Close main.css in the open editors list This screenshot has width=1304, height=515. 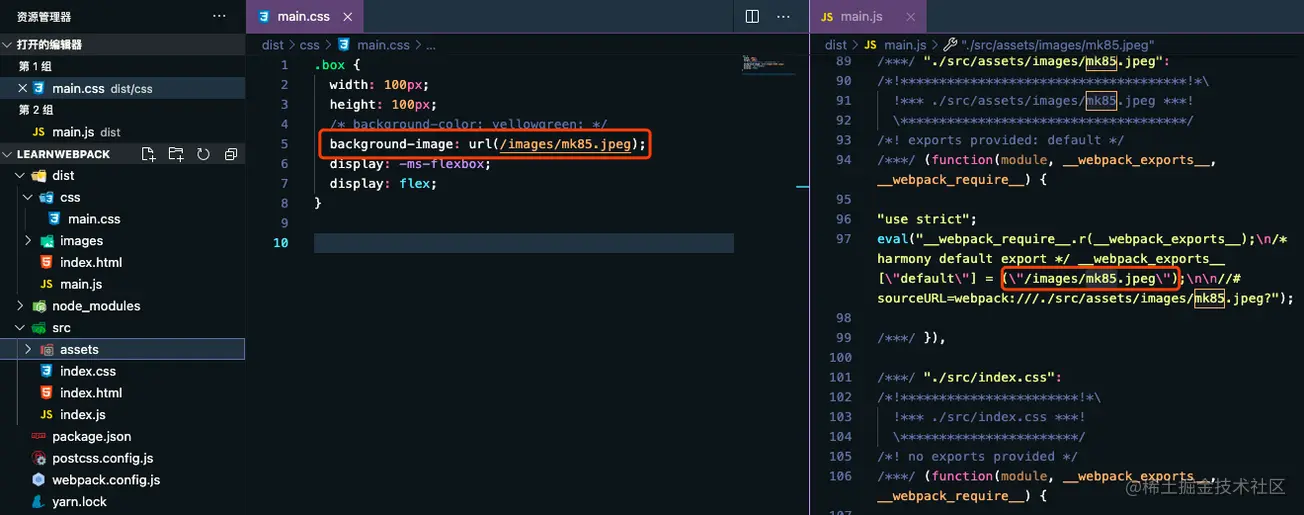[23, 88]
